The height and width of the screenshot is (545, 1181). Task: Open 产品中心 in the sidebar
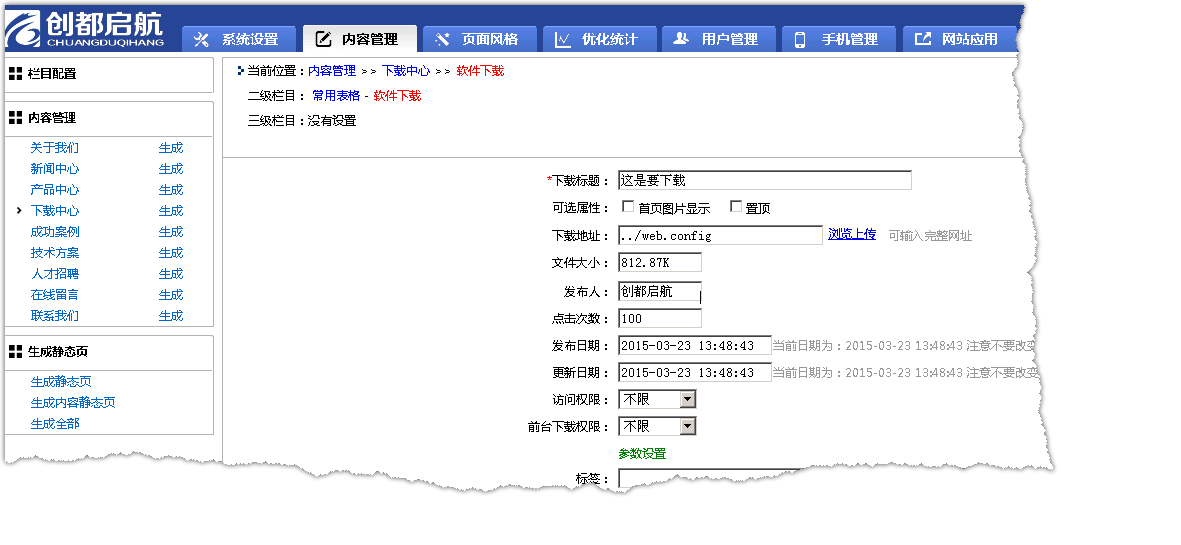point(54,190)
